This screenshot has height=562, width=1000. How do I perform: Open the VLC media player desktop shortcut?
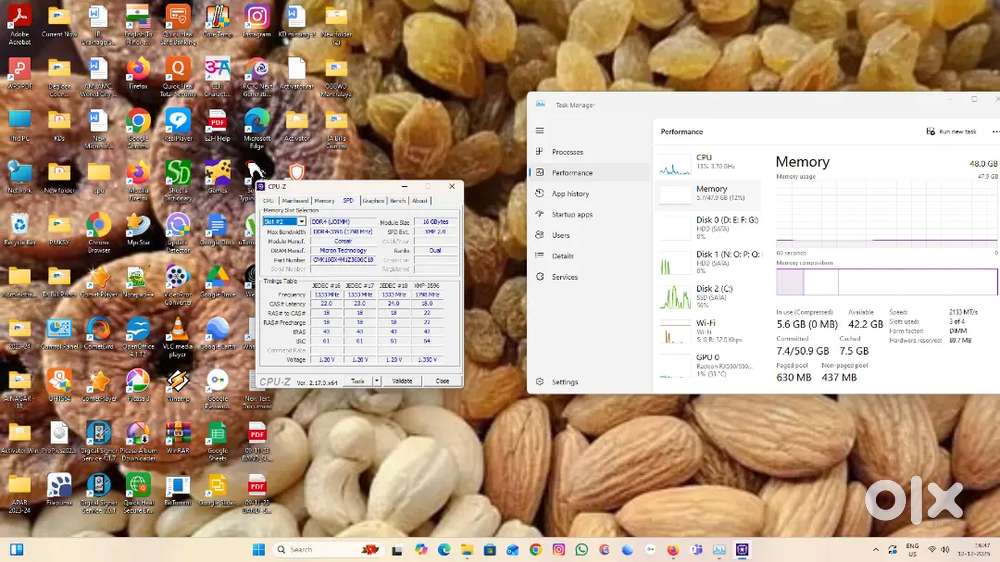177,333
